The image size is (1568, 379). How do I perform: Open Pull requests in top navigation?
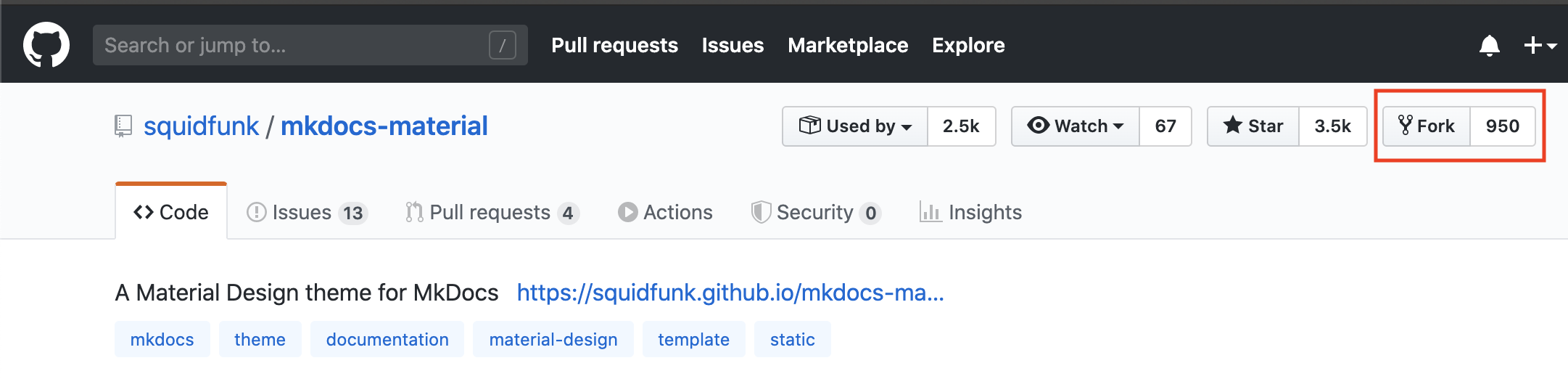coord(615,45)
